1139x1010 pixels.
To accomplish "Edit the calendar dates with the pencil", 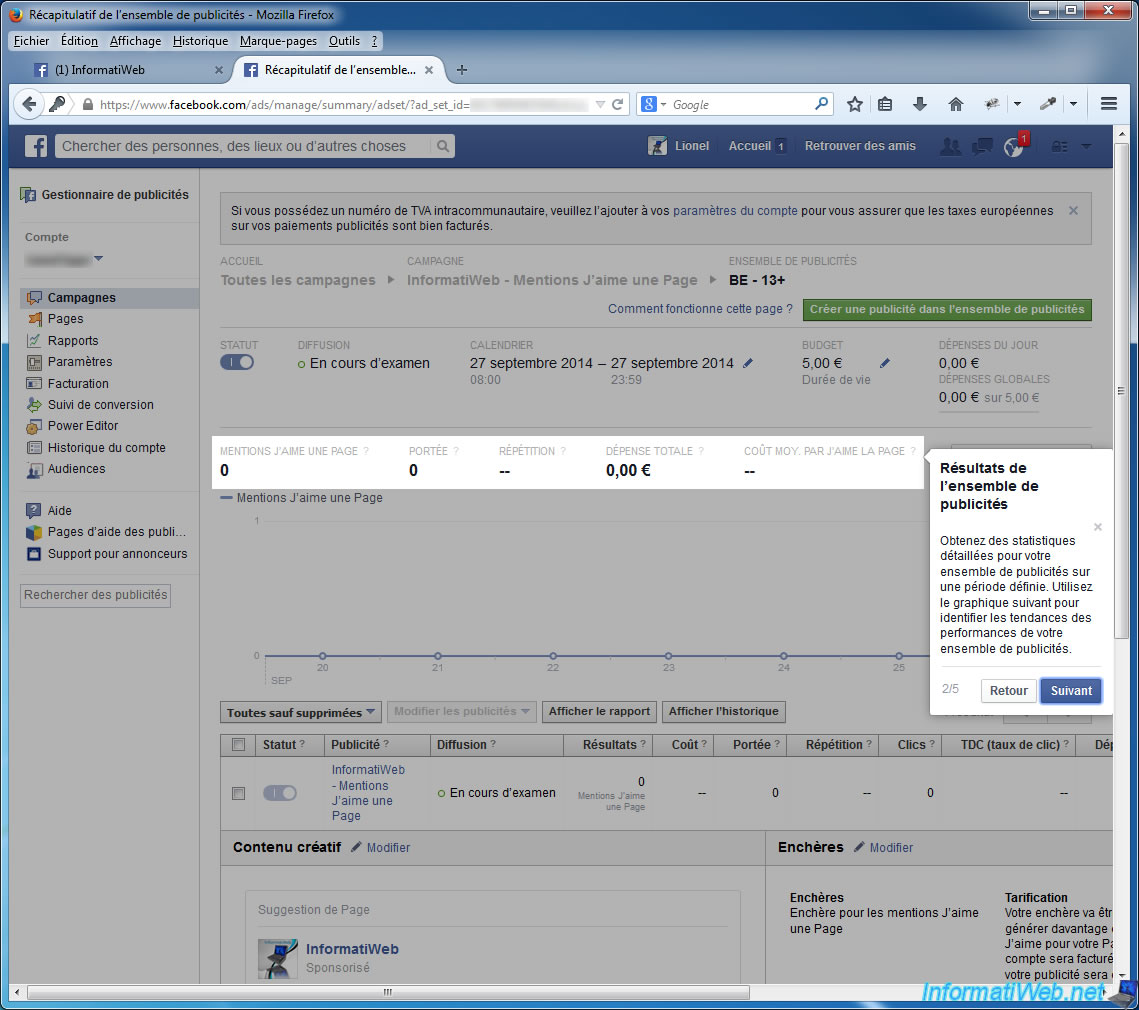I will tap(748, 363).
